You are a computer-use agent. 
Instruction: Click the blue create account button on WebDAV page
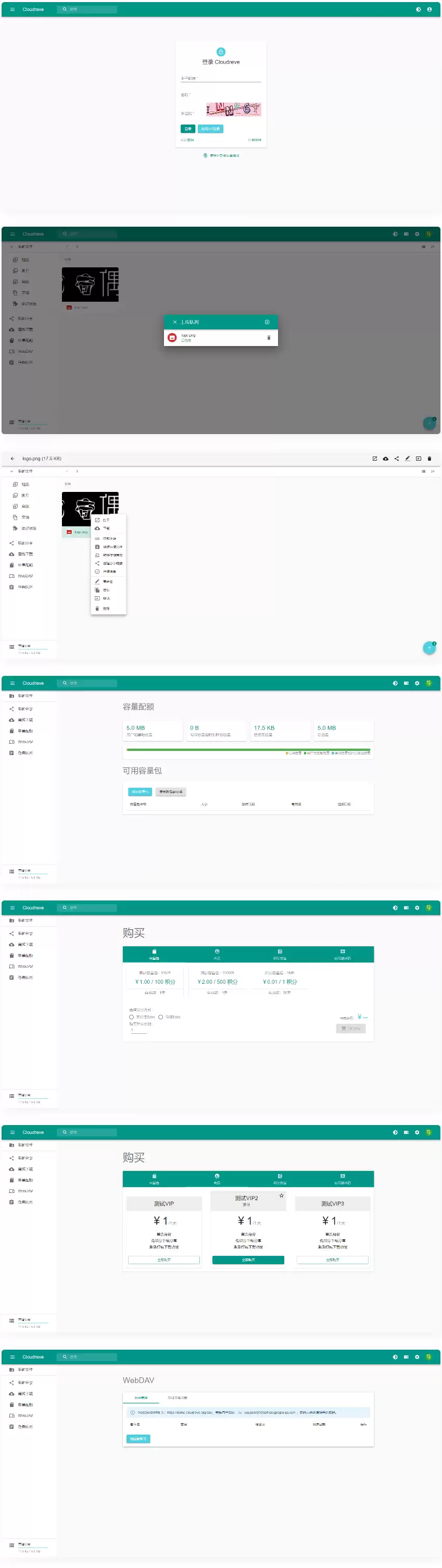[x=138, y=1439]
